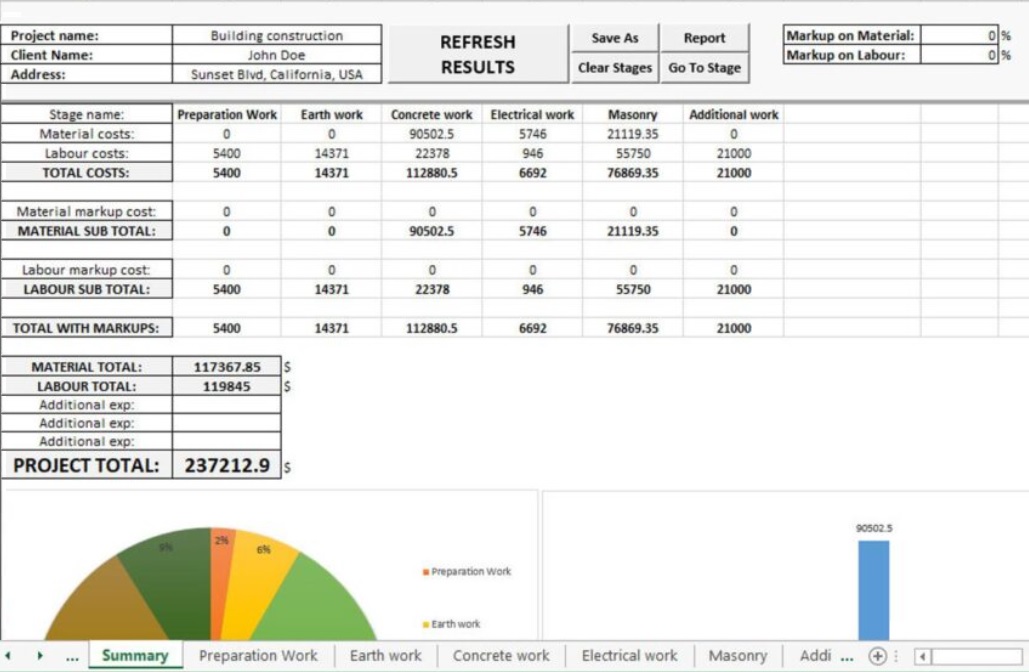Image resolution: width=1029 pixels, height=672 pixels.
Task: Open the Concrete work sheet tab
Action: tap(501, 656)
